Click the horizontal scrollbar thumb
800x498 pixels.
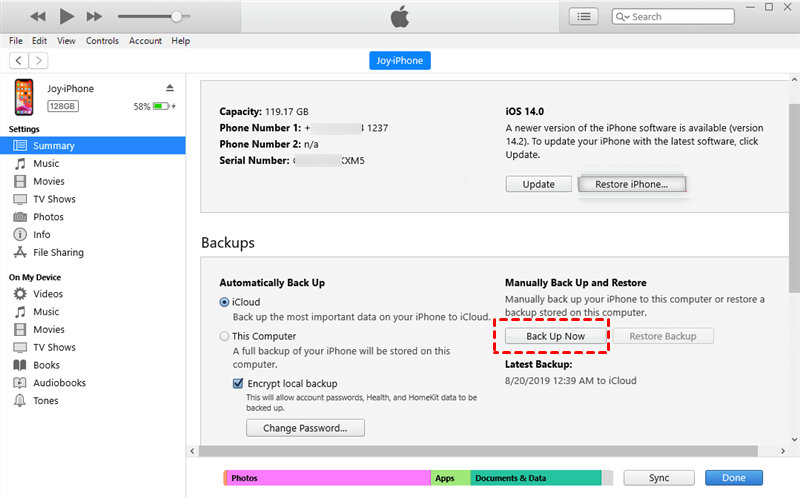tap(478, 451)
